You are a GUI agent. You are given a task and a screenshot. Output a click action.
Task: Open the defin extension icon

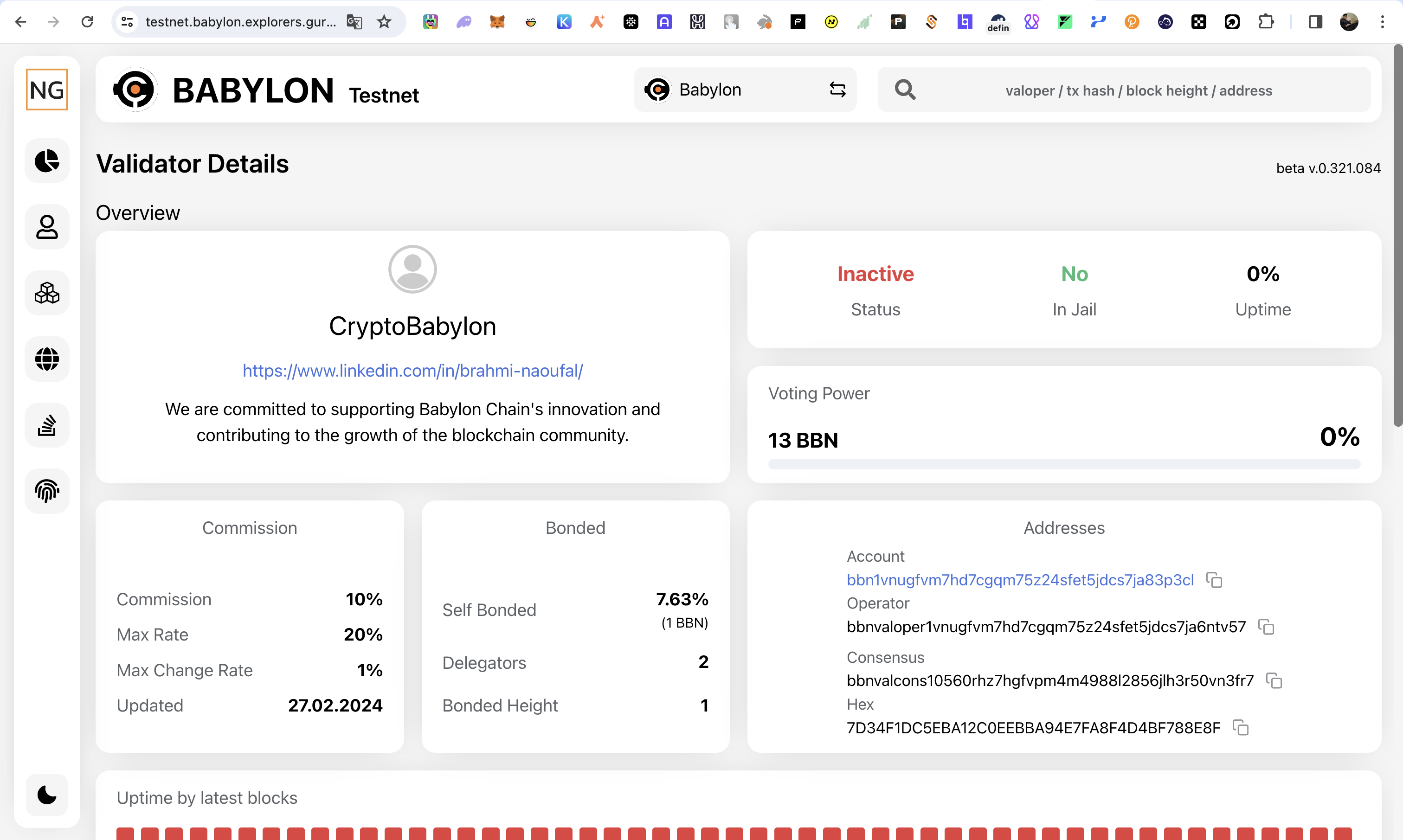(x=998, y=23)
